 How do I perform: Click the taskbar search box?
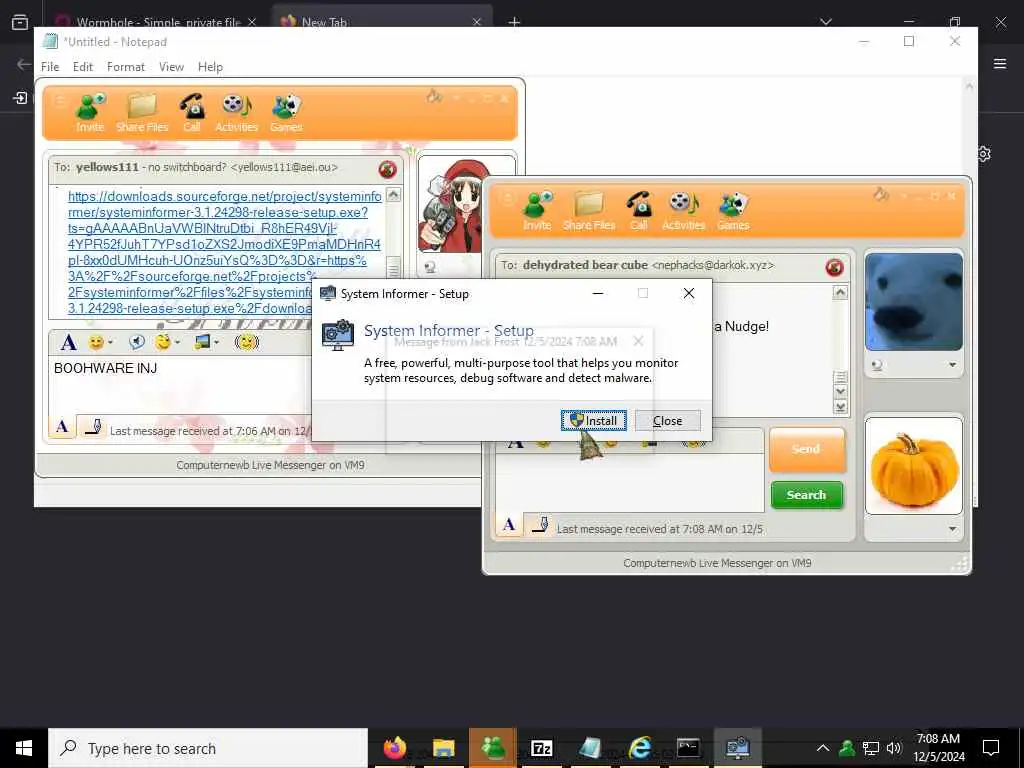(208, 748)
